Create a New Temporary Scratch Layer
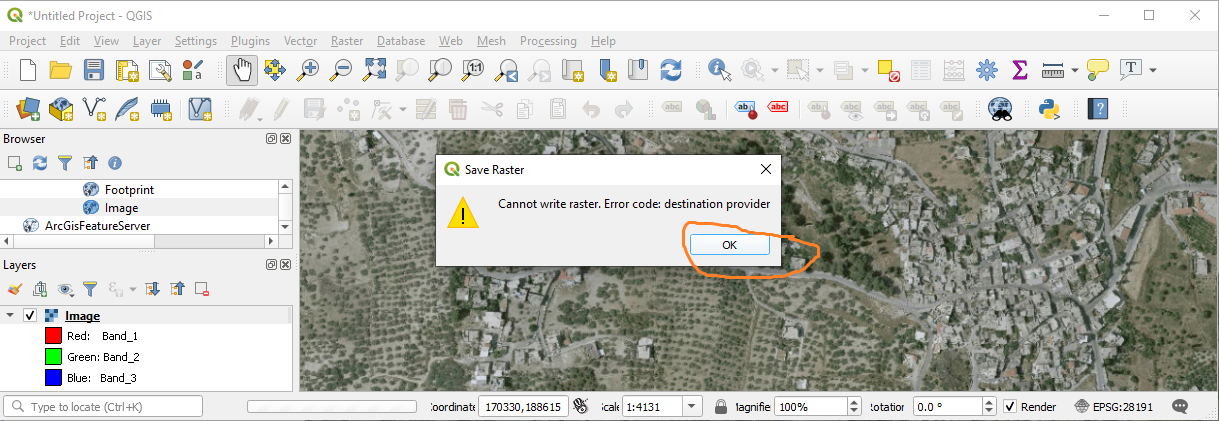Image resolution: width=1219 pixels, height=421 pixels. (160, 108)
